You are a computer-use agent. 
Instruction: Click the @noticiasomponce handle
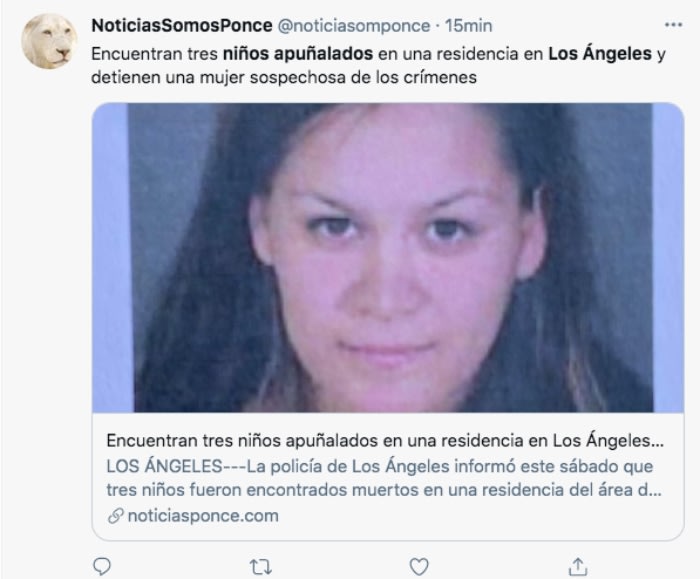point(354,26)
